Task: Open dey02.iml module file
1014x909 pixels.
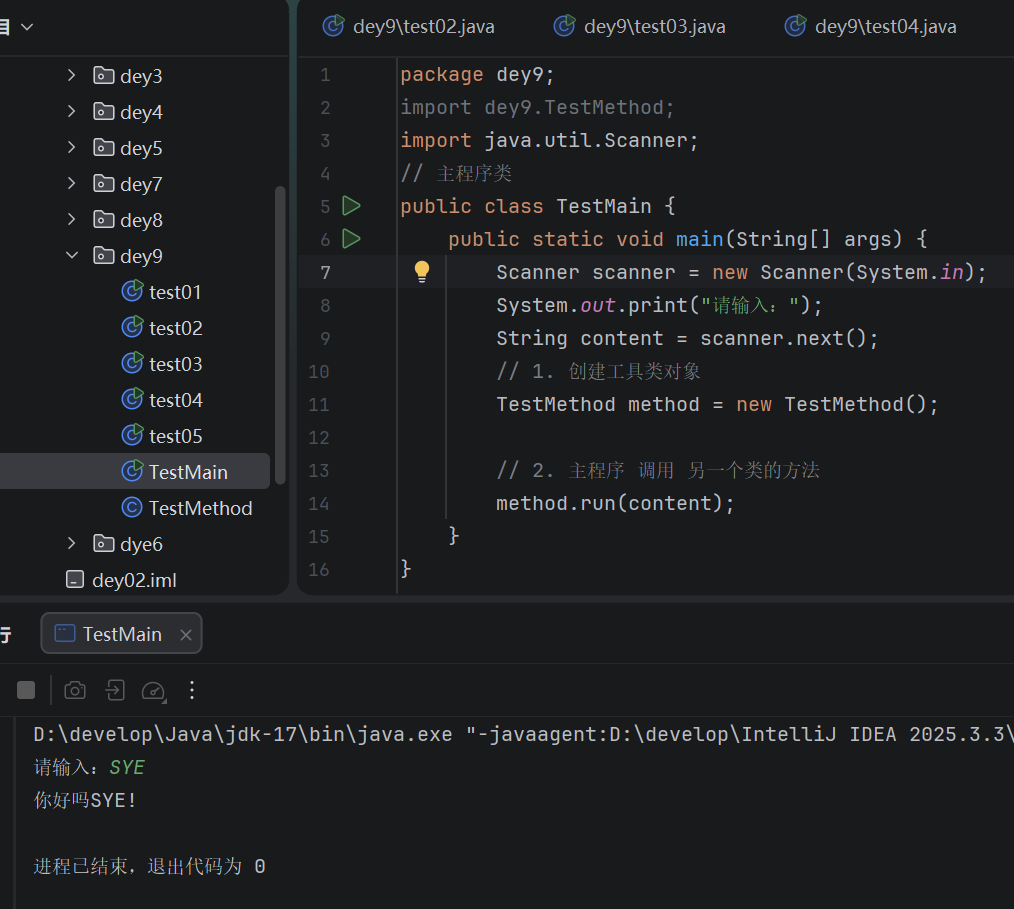Action: (134, 580)
